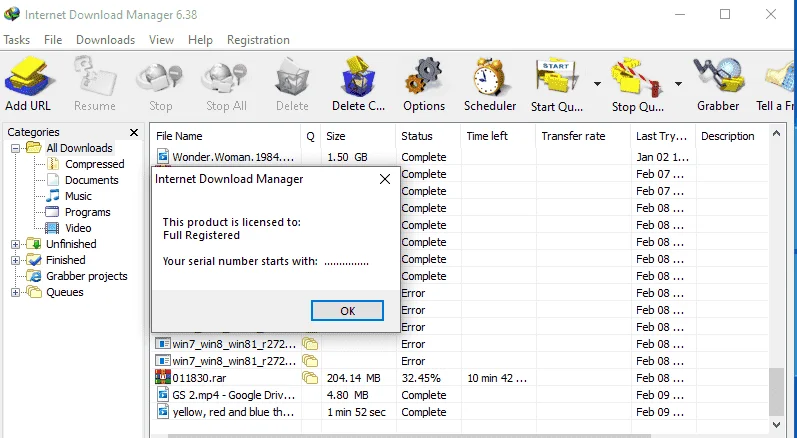Select the All Downloads folder
797x438 pixels.
[79, 148]
